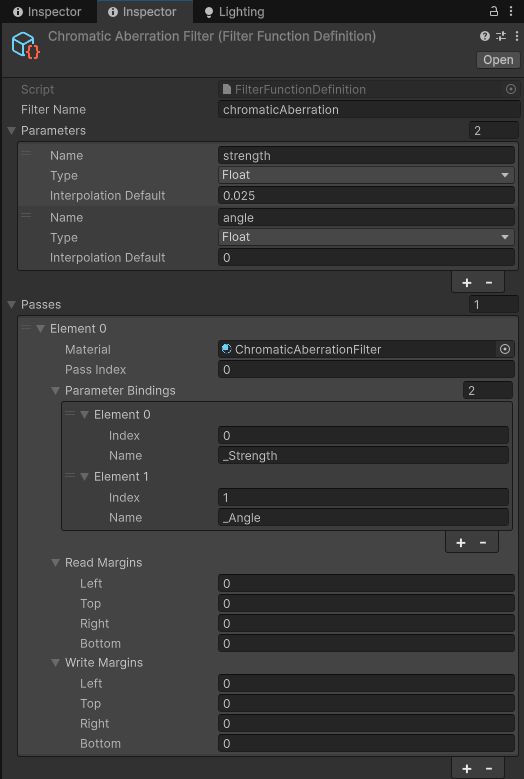Open the help reference question mark icon
Viewport: 524px width, 779px height.
click(485, 36)
